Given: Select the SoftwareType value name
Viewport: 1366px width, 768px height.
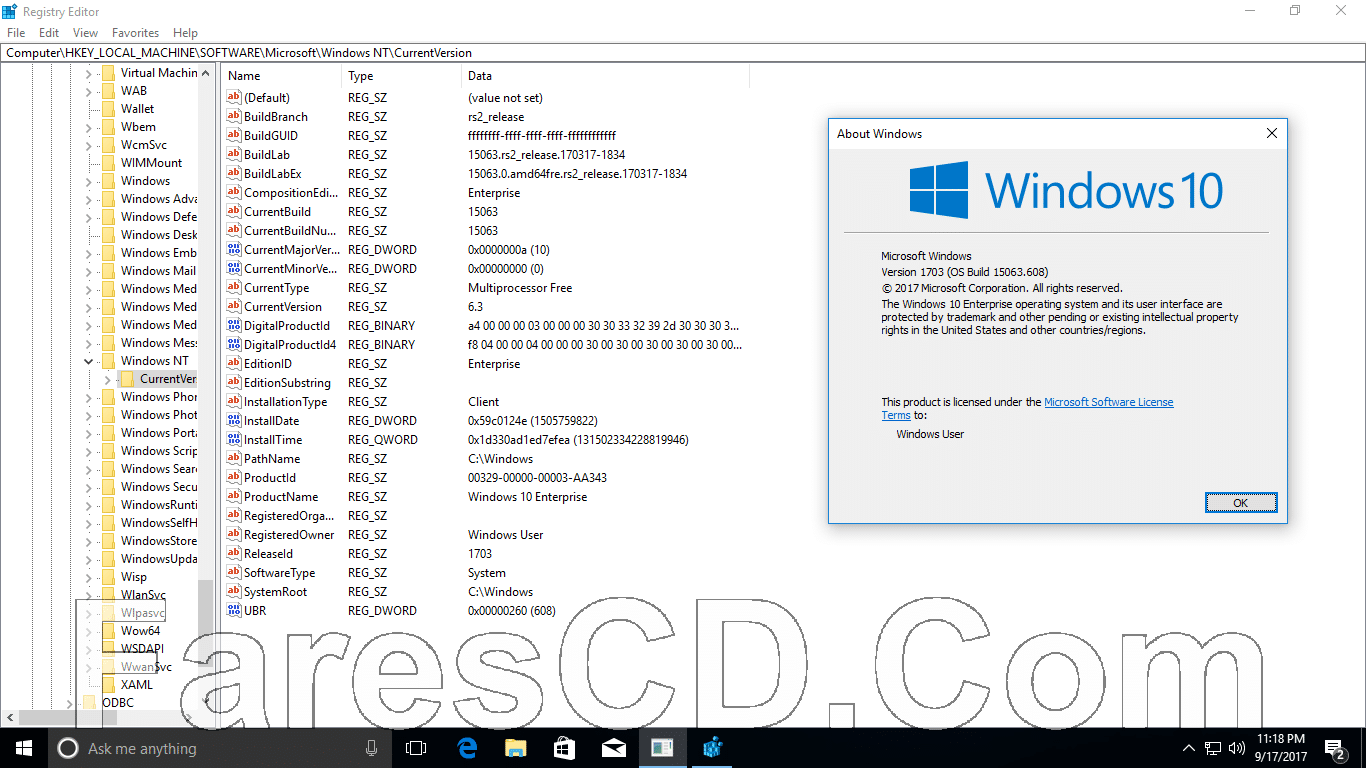Looking at the screenshot, I should click(x=279, y=573).
